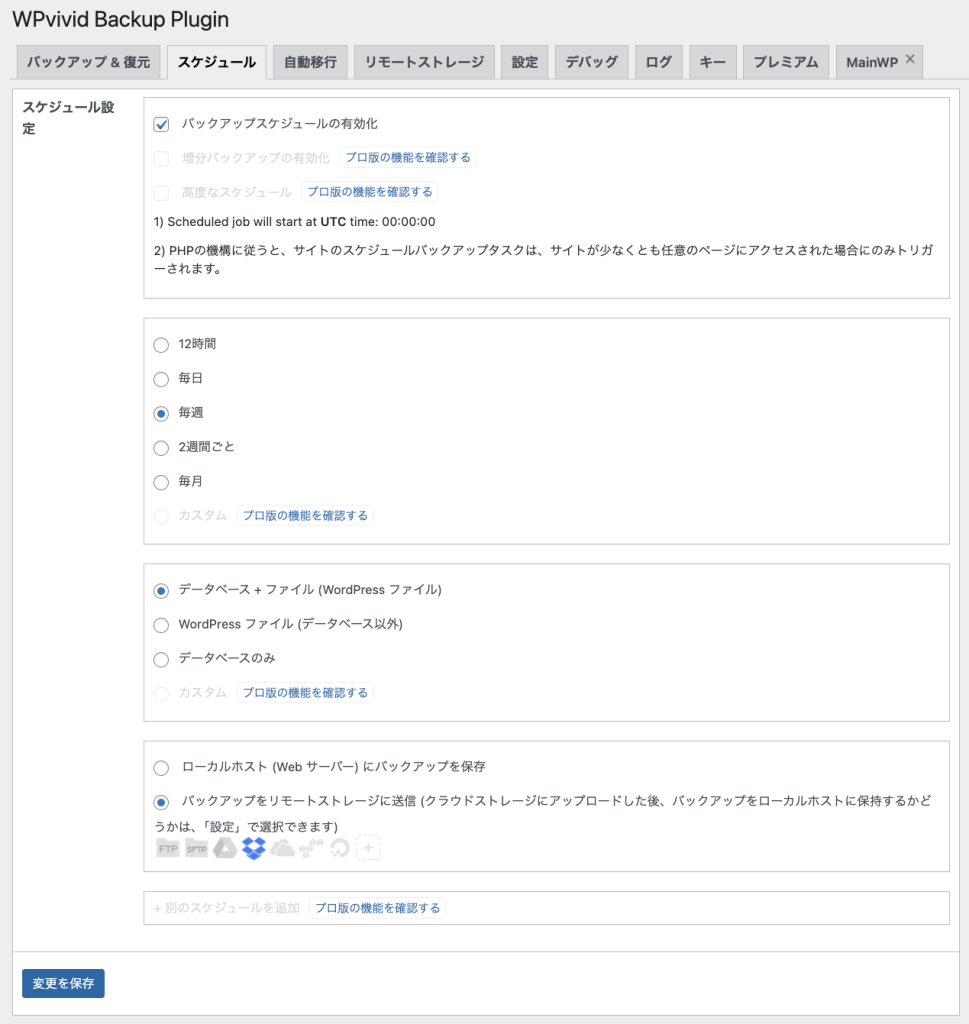Select the FTP remote storage icon
This screenshot has height=1024, width=969.
click(x=168, y=849)
